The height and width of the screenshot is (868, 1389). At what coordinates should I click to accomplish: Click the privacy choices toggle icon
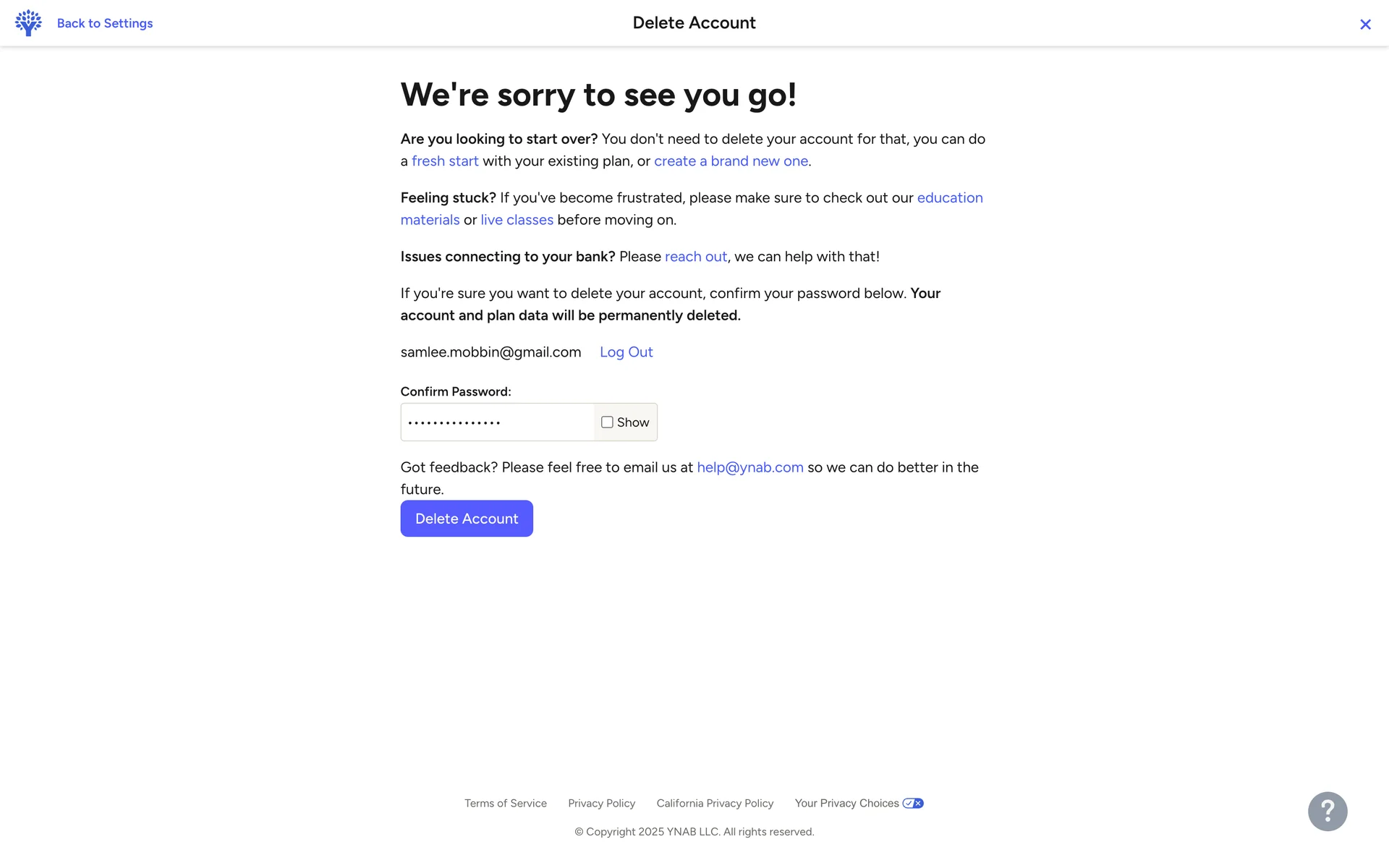point(913,803)
